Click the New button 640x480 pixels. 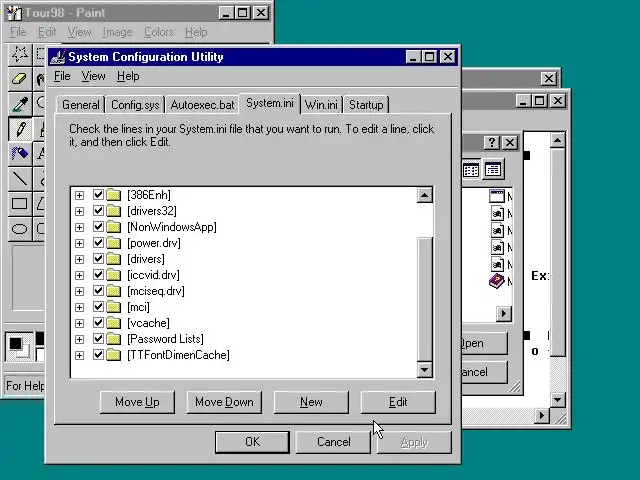[311, 402]
